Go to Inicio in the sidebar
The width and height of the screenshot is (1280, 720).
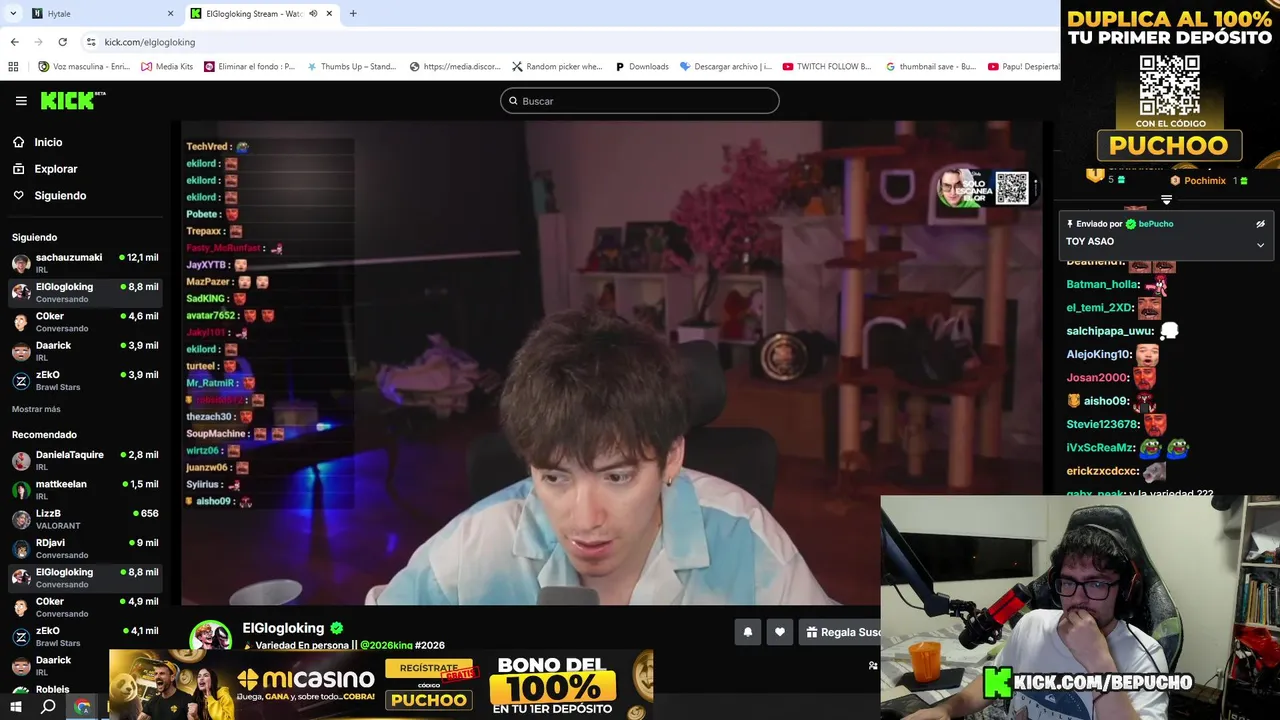click(x=48, y=142)
